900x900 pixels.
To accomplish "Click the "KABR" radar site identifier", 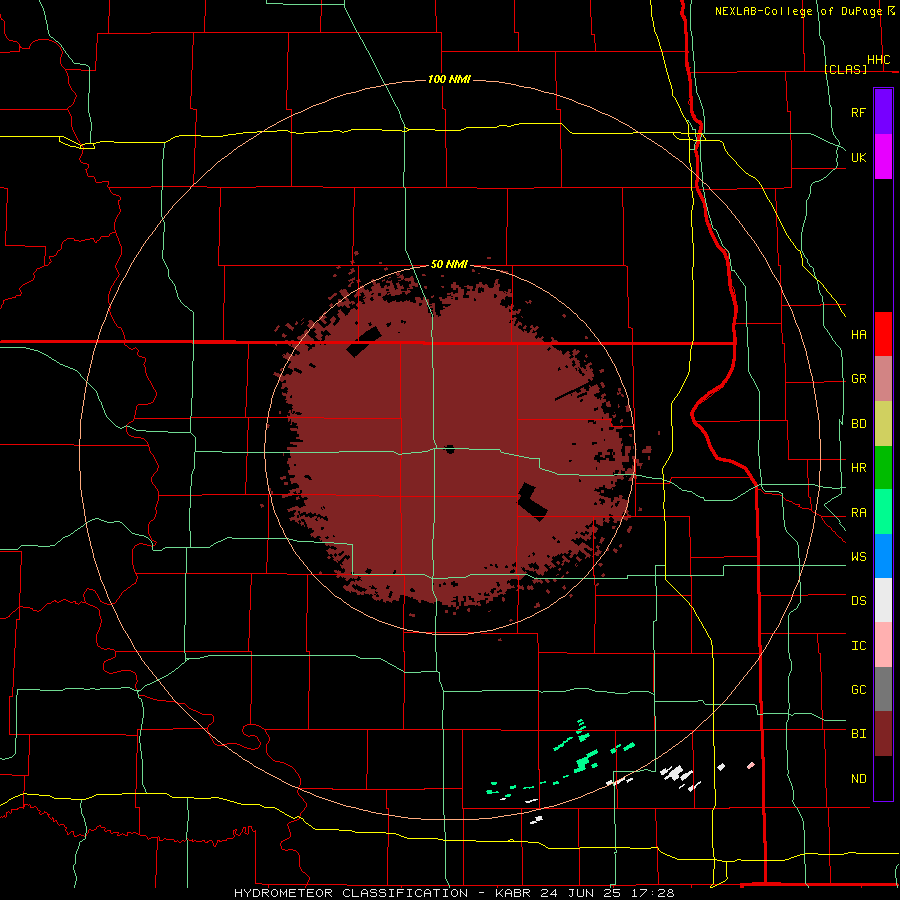I will (x=513, y=893).
